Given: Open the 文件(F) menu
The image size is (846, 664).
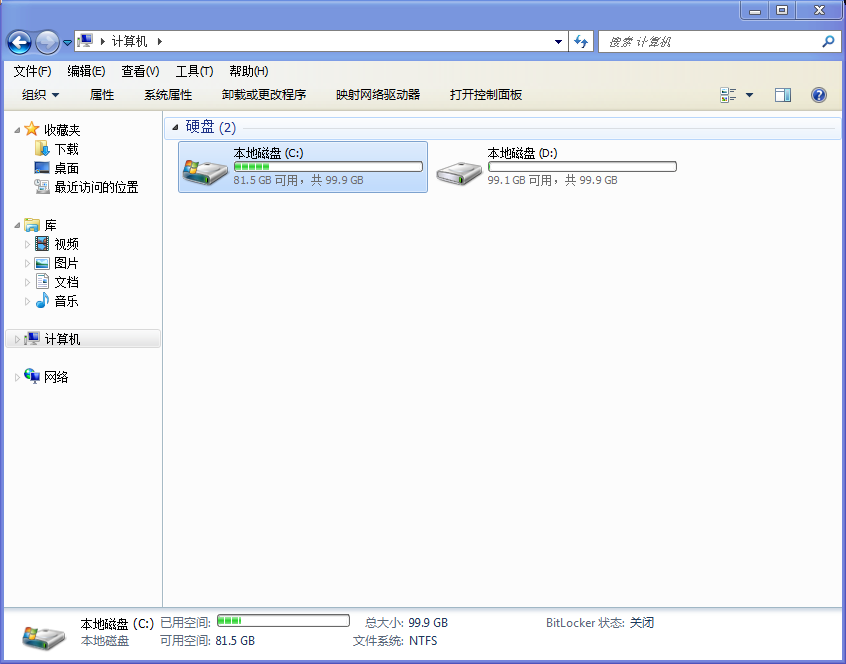Looking at the screenshot, I should 32,71.
